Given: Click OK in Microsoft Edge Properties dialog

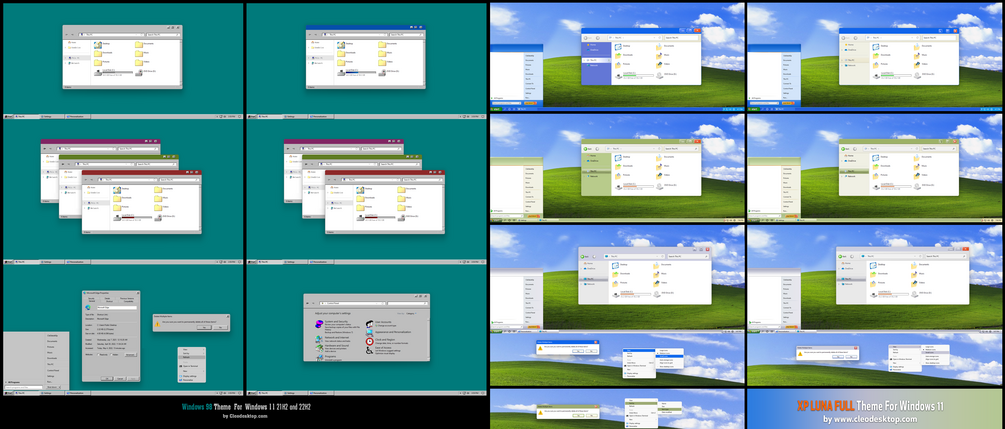Looking at the screenshot, I should click(107, 378).
